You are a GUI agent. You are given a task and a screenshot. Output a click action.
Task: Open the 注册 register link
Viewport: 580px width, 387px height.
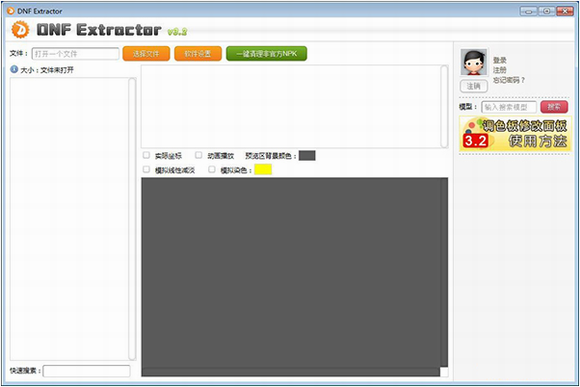pyautogui.click(x=499, y=70)
